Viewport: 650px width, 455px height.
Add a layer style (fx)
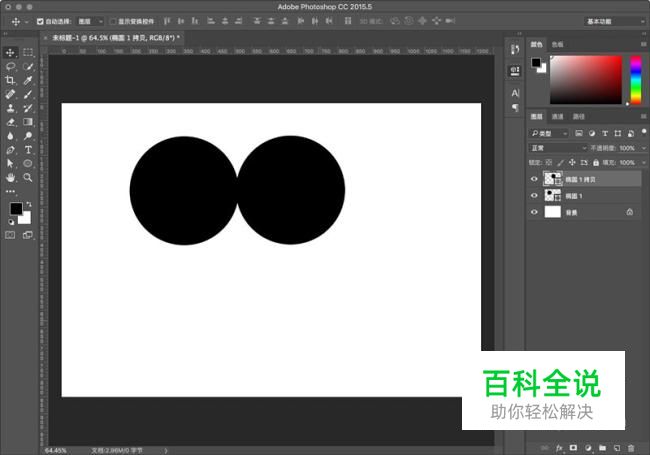click(559, 448)
